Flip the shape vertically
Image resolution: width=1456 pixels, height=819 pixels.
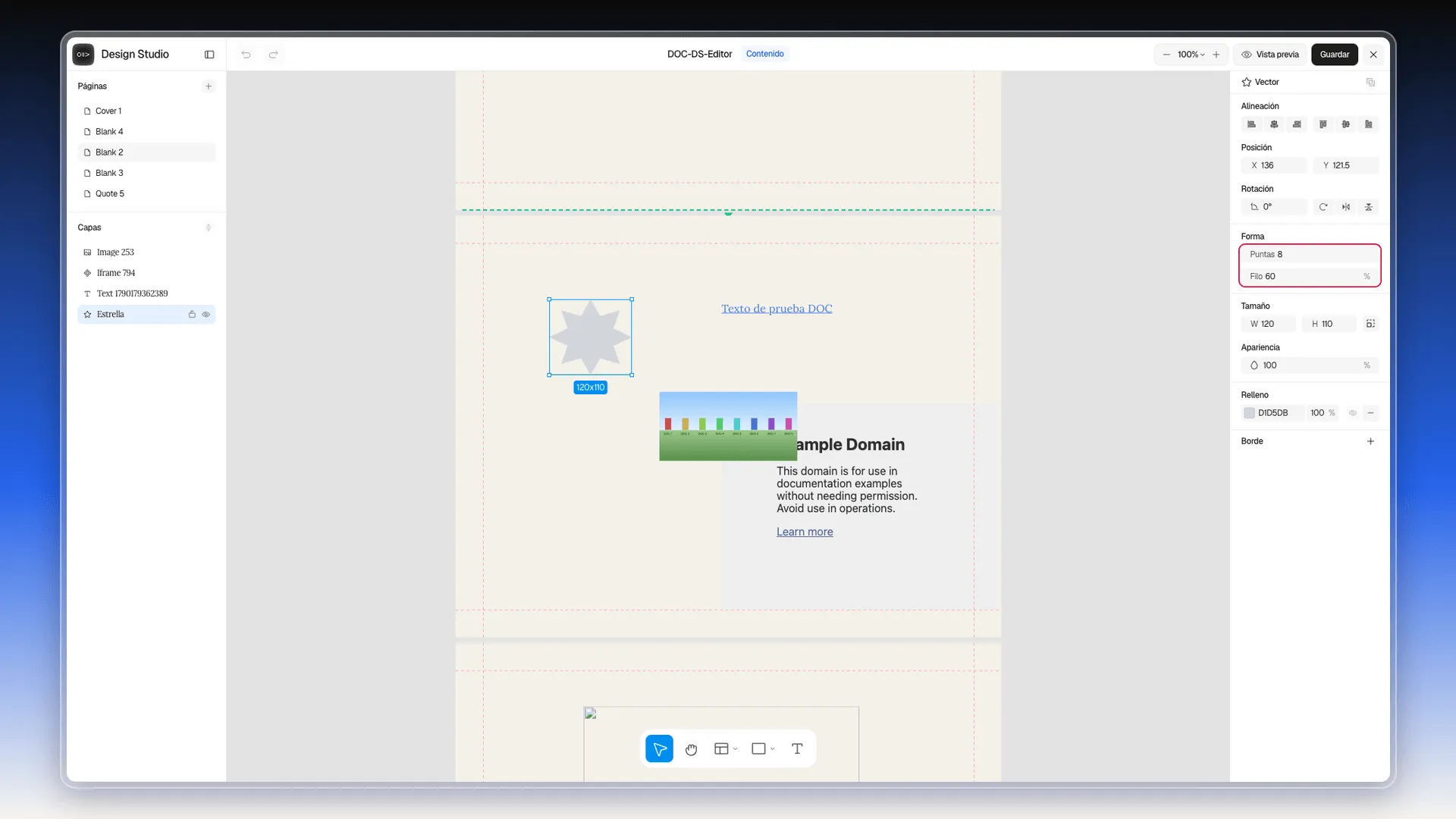1369,207
